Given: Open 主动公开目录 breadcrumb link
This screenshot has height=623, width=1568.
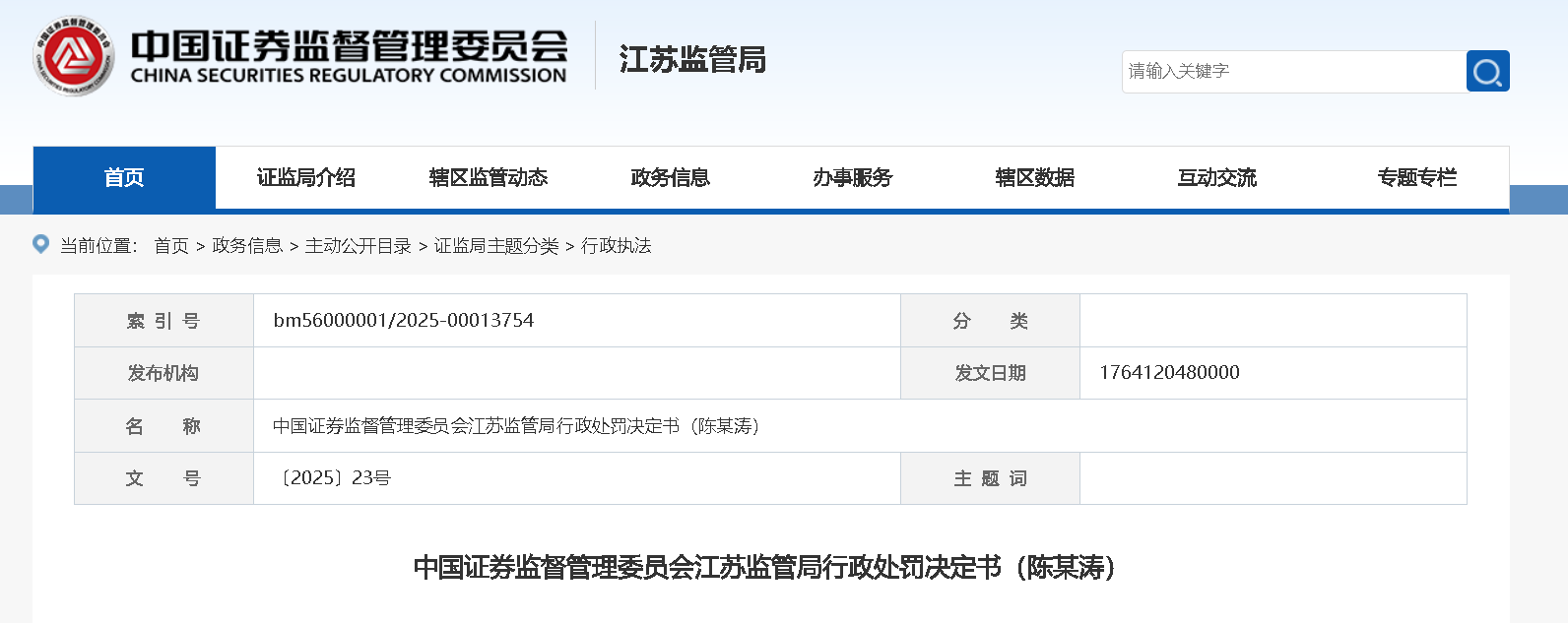Looking at the screenshot, I should (359, 246).
